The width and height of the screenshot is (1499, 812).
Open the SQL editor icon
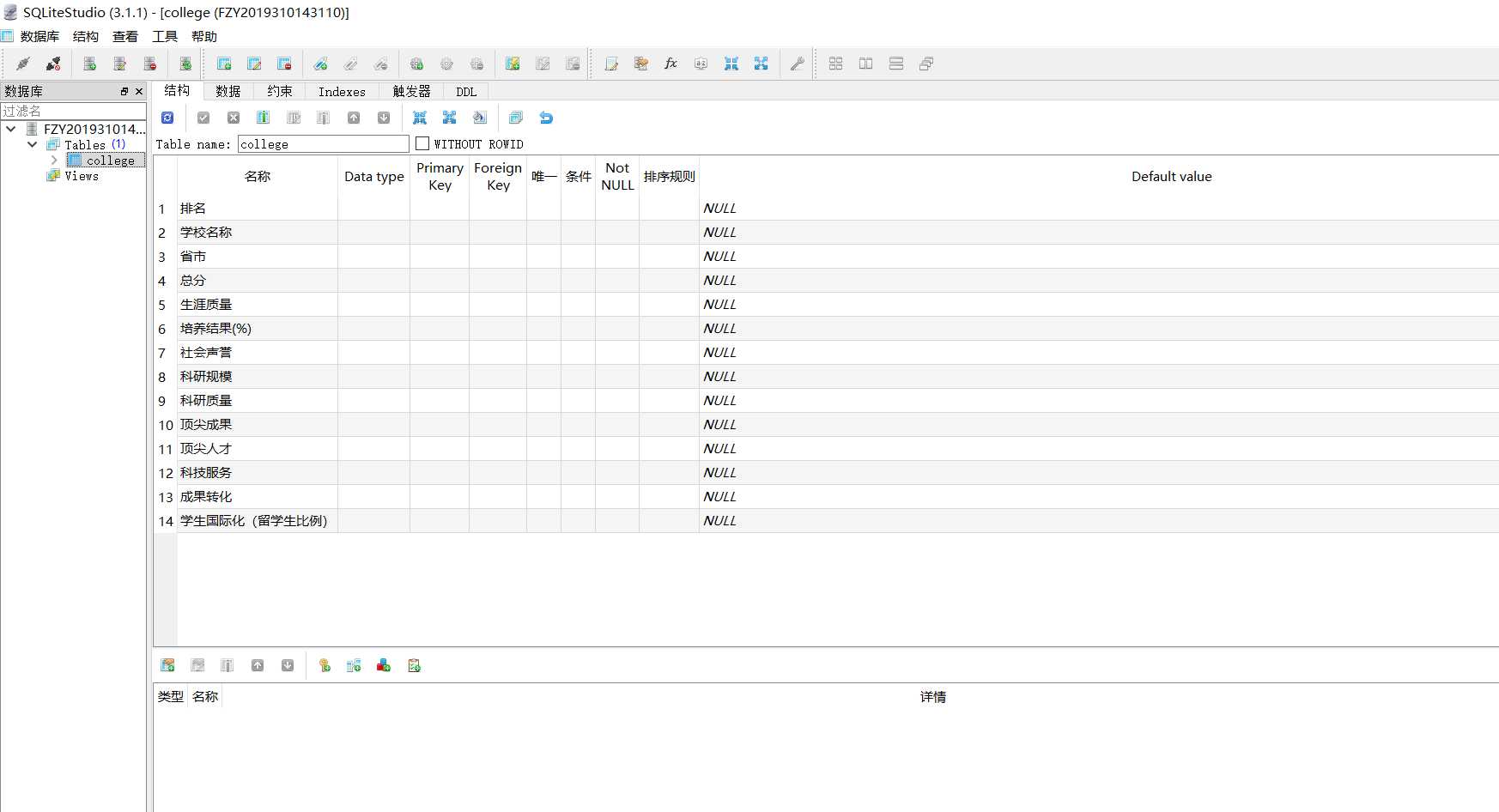(611, 64)
